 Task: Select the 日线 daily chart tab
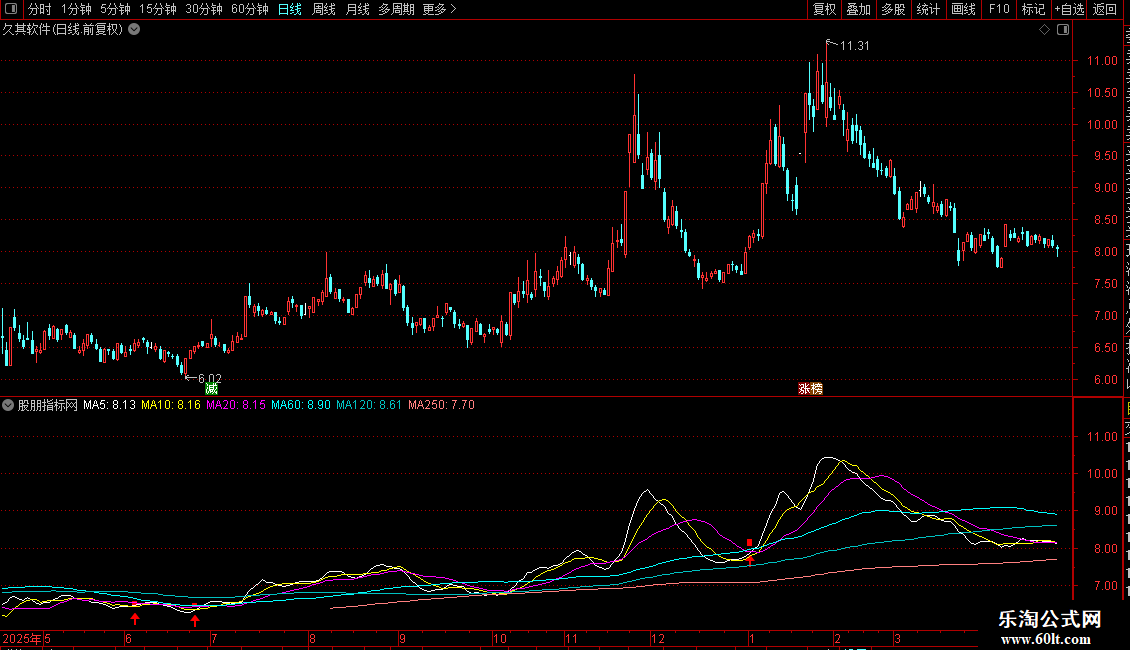click(x=290, y=9)
